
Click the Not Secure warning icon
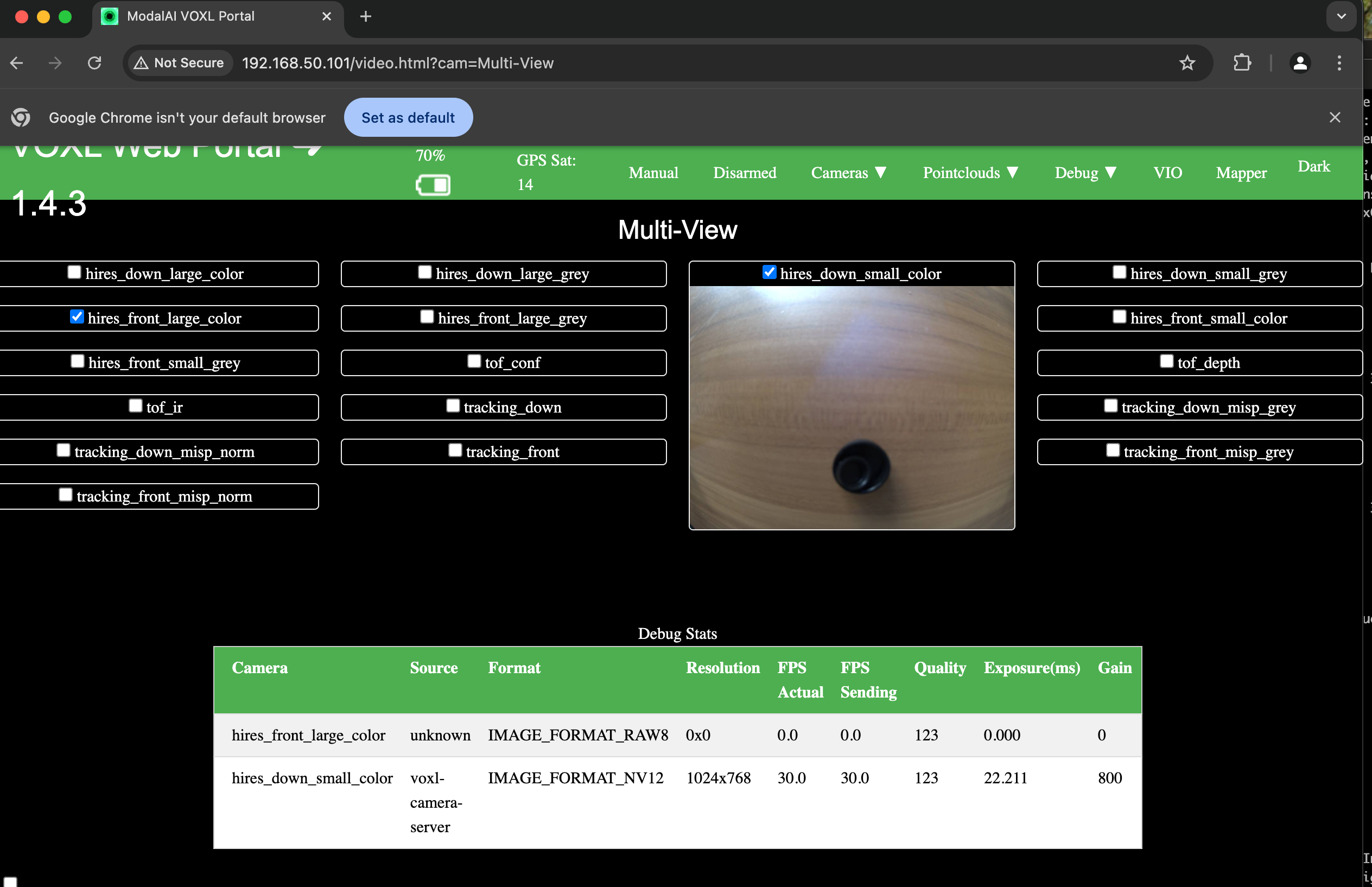click(141, 63)
